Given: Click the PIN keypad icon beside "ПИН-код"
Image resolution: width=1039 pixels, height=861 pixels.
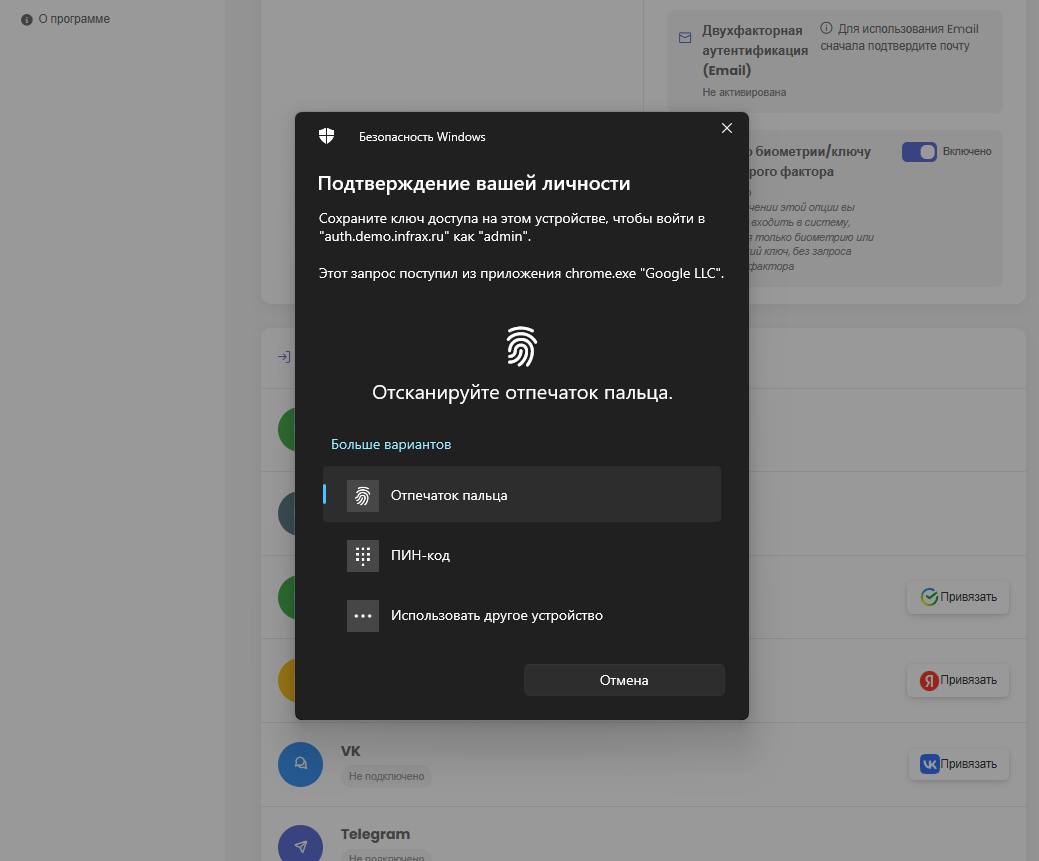Looking at the screenshot, I should point(362,555).
